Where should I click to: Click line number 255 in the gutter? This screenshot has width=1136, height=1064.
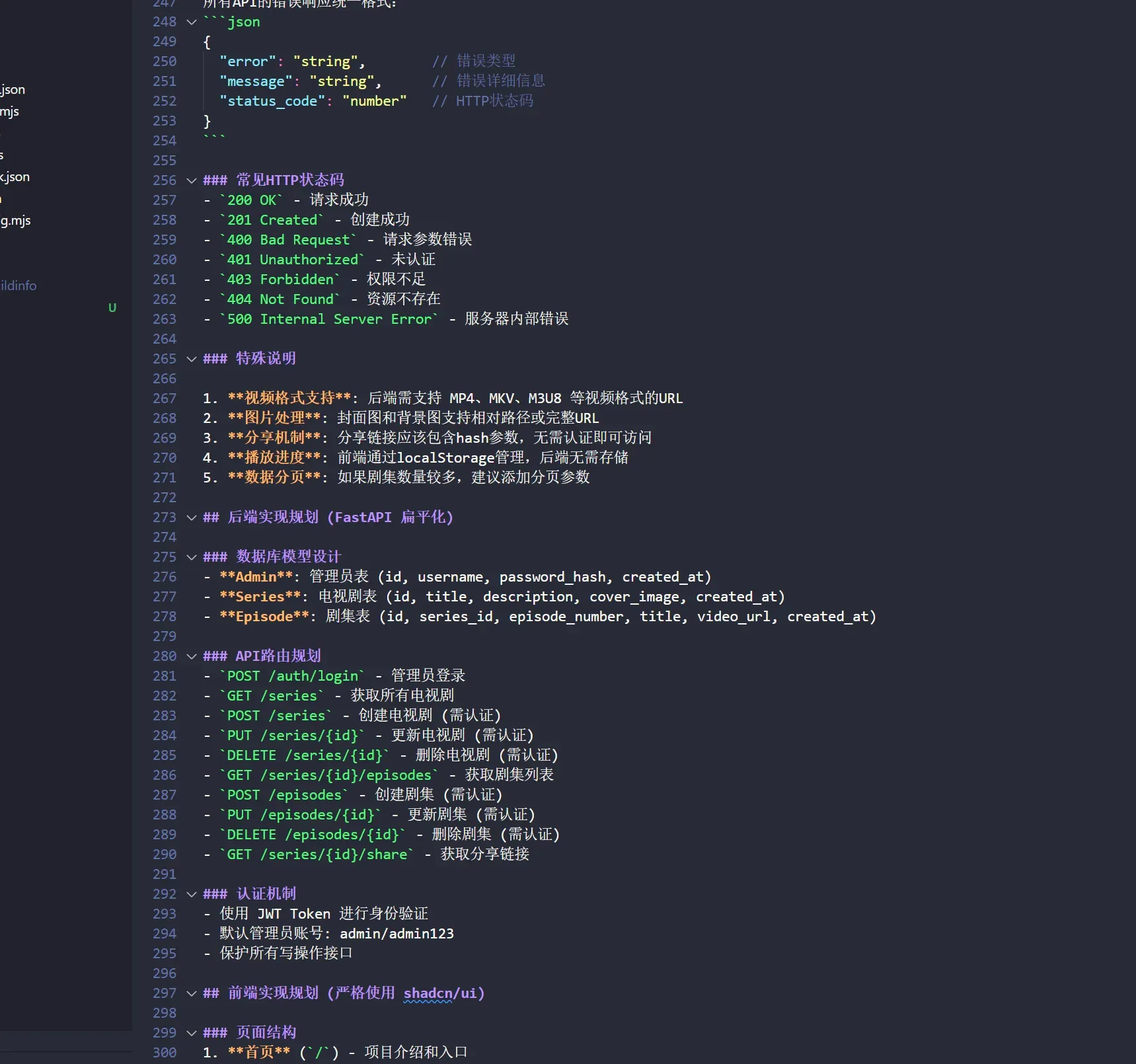[165, 161]
